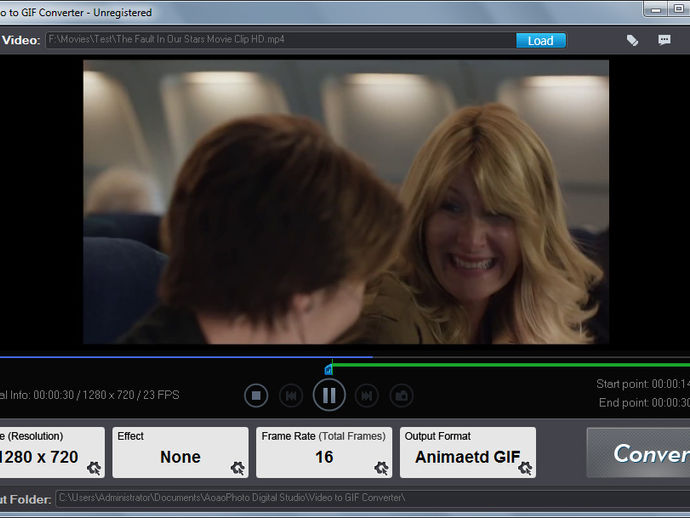This screenshot has height=518, width=690.
Task: Click the green selection range bar
Action: pos(511,365)
